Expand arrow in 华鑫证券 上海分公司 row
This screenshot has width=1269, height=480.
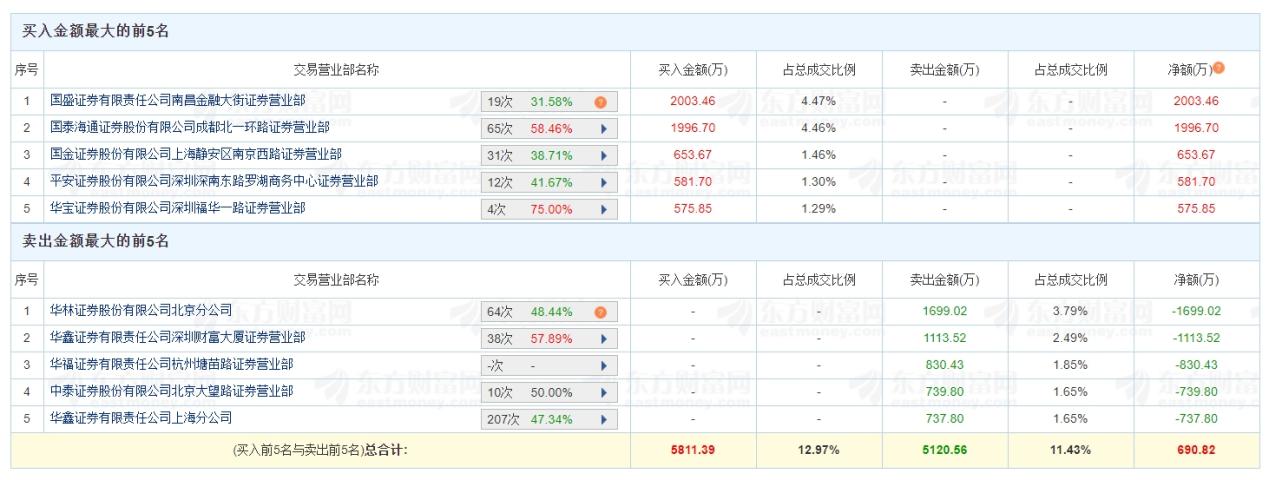pyautogui.click(x=604, y=420)
